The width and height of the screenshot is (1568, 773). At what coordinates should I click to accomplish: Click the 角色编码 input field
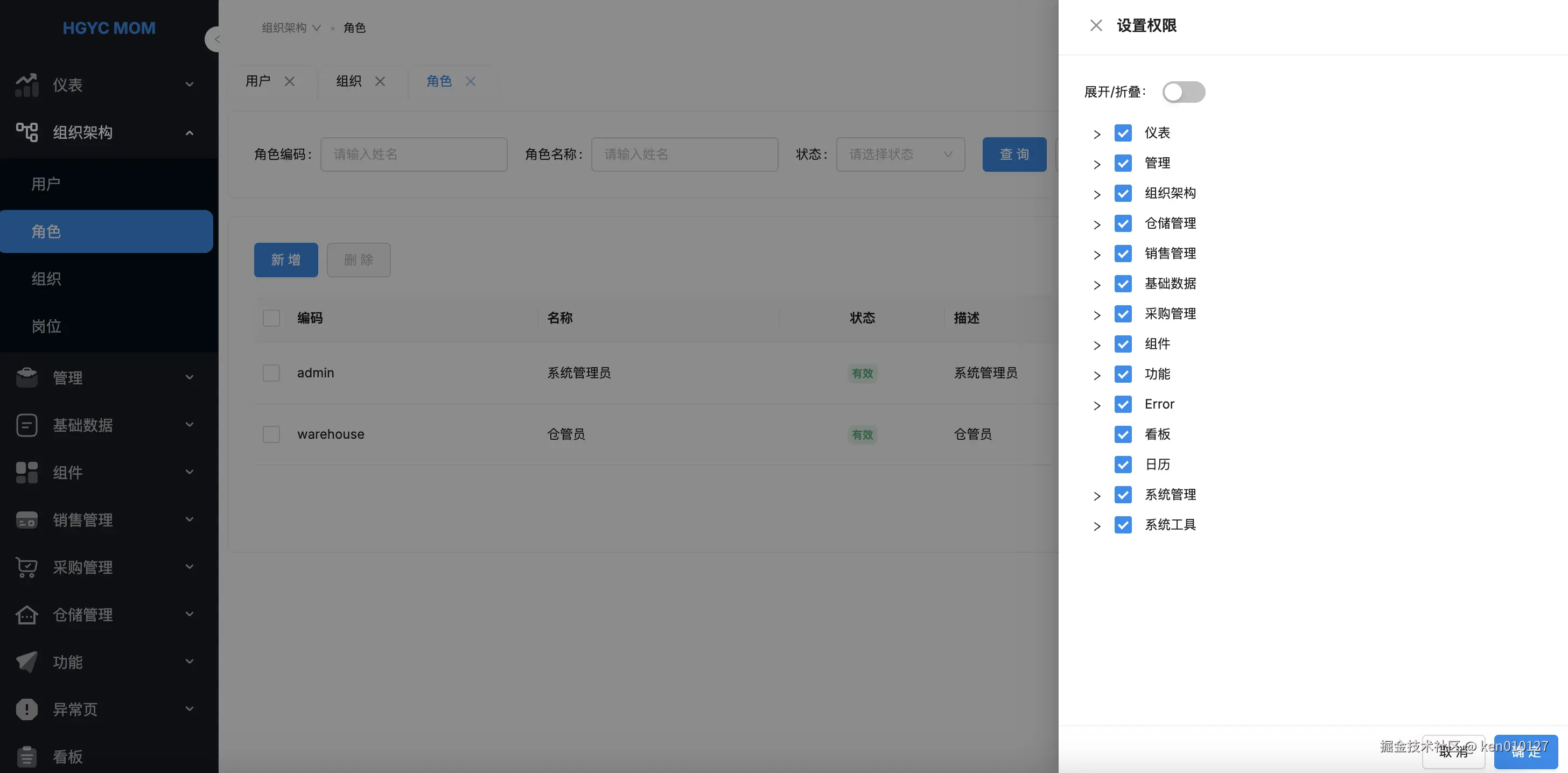414,154
